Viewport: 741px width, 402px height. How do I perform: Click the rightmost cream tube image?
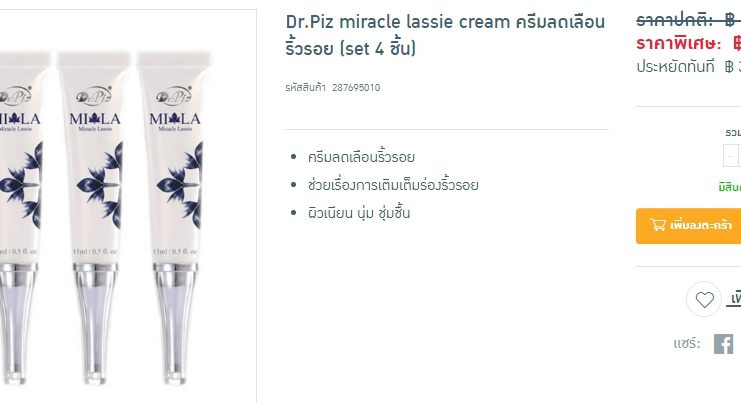coord(175,217)
